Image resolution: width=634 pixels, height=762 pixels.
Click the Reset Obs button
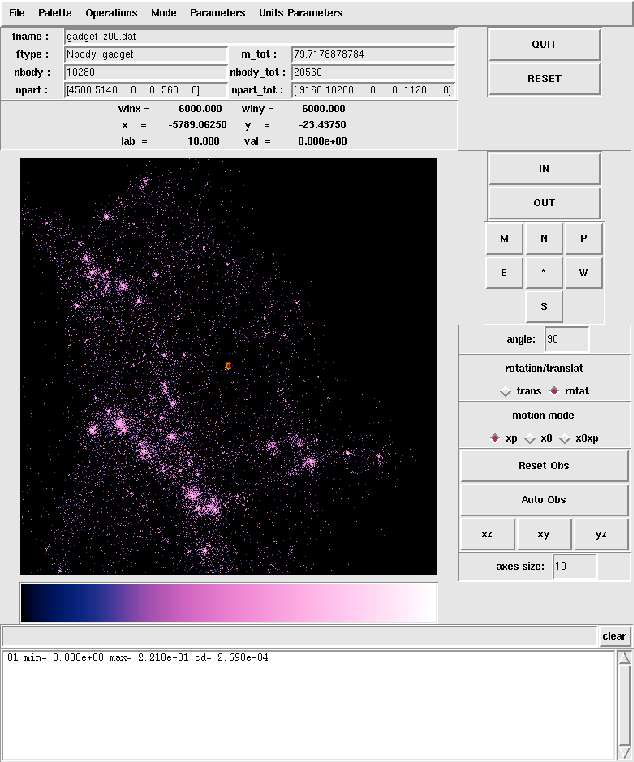coord(544,466)
